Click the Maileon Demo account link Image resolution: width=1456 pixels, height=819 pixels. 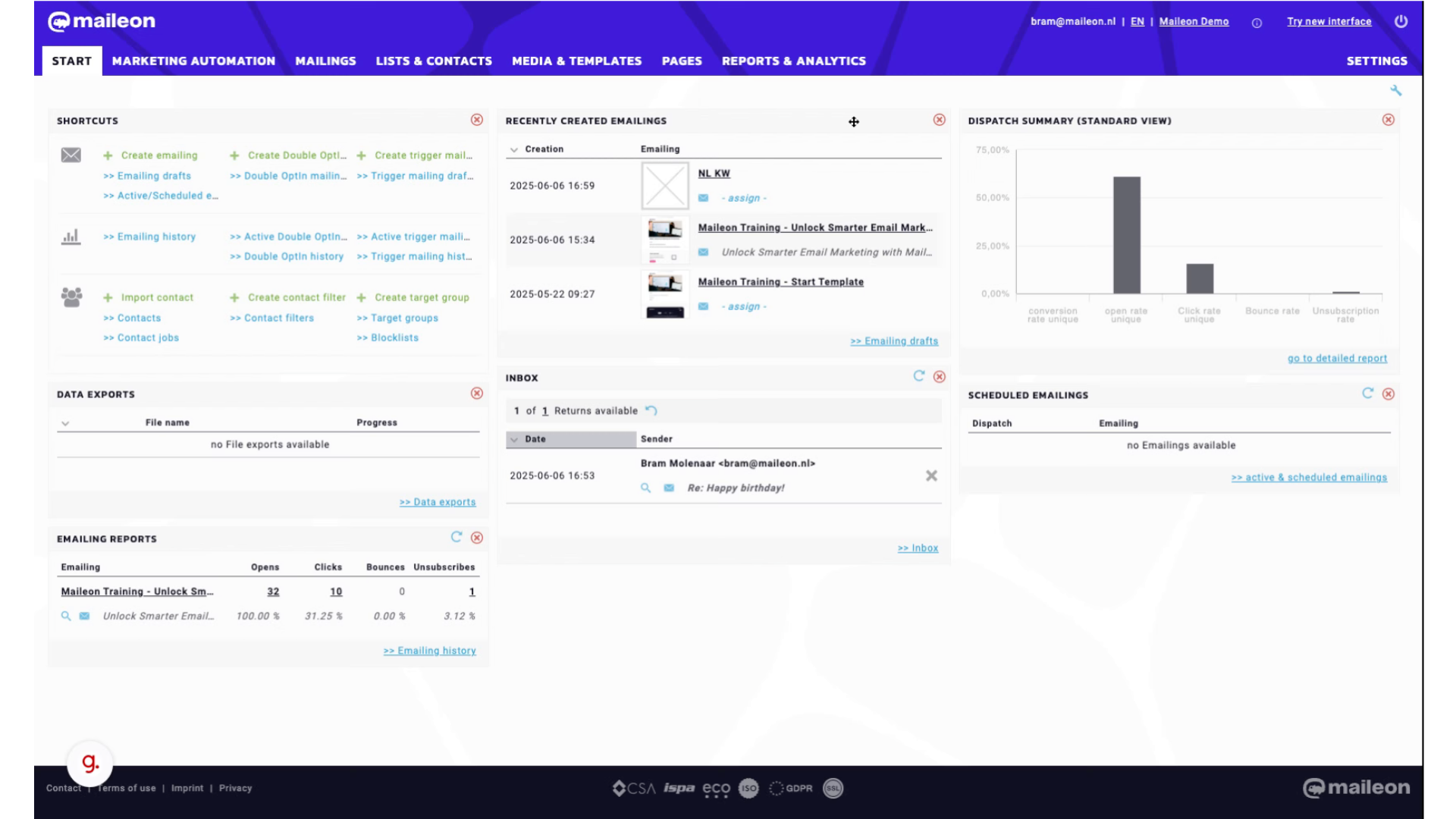(1194, 21)
